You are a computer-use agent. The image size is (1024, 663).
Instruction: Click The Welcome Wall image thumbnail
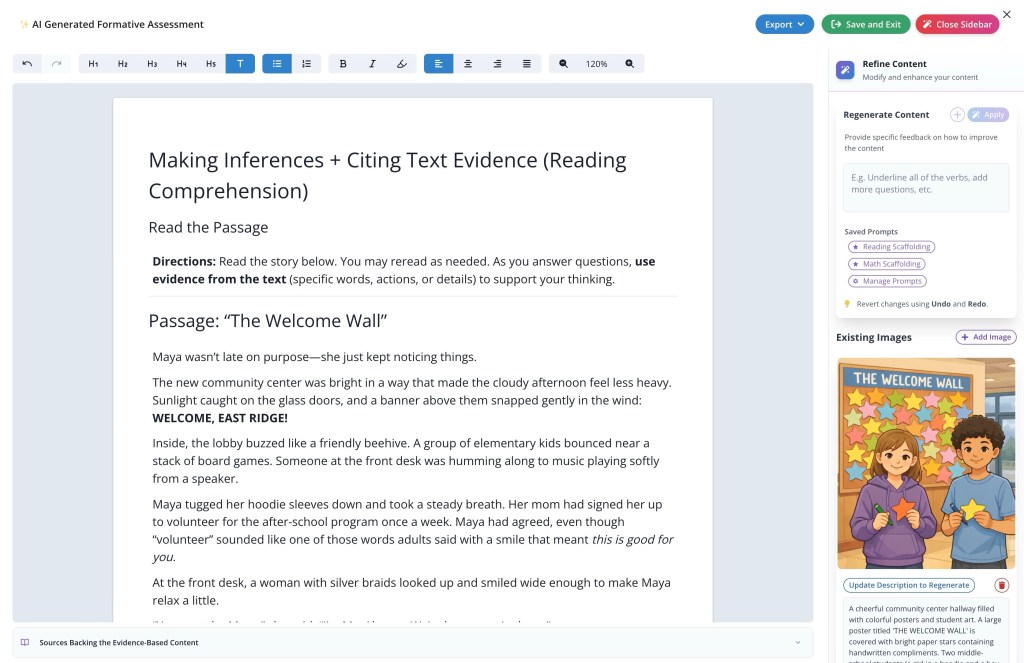(926, 463)
